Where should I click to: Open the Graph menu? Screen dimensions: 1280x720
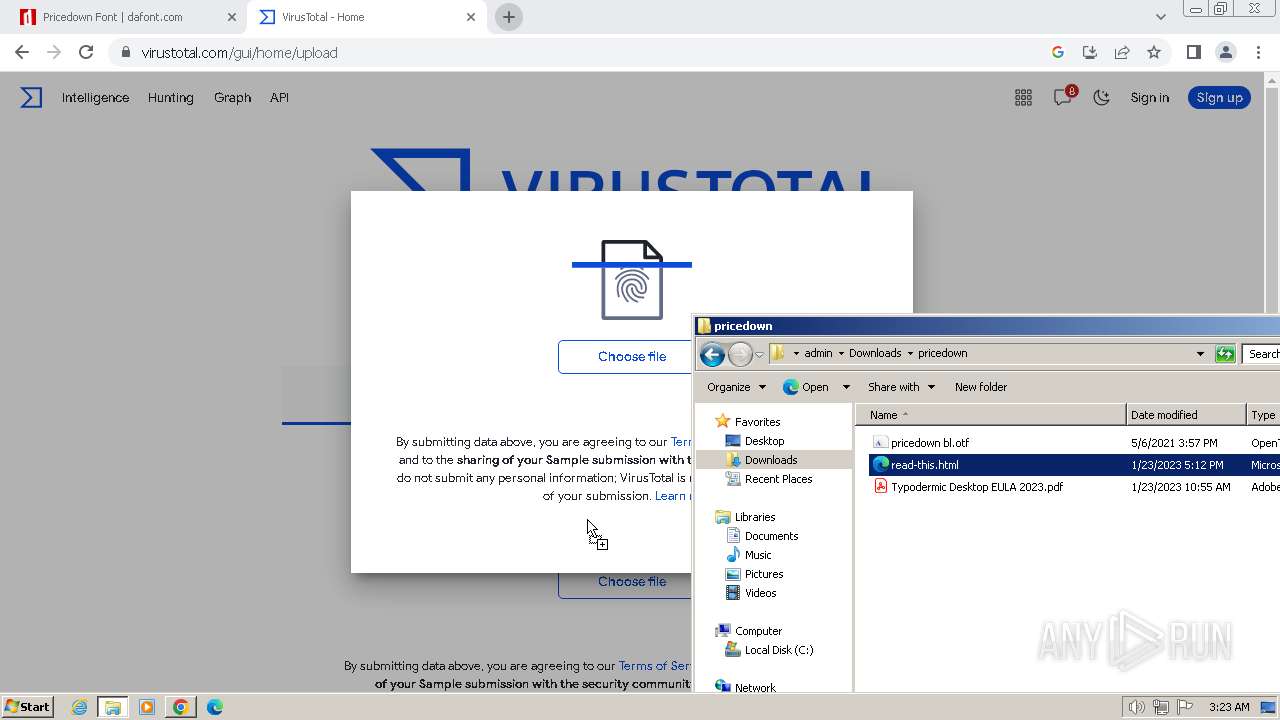[232, 97]
